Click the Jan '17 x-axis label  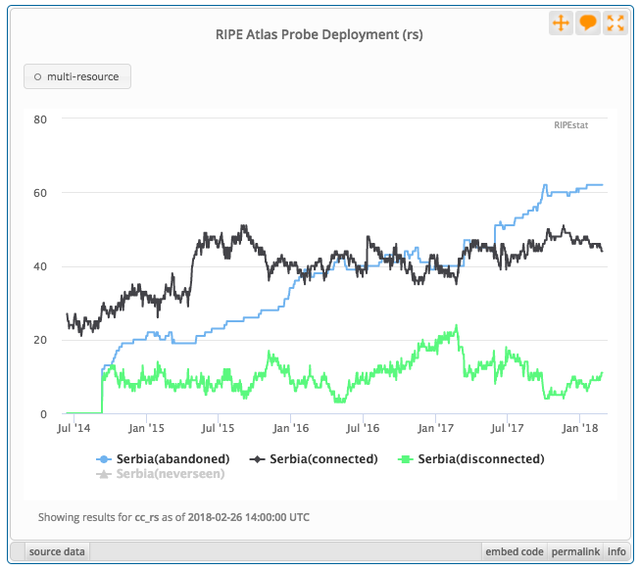(x=436, y=428)
